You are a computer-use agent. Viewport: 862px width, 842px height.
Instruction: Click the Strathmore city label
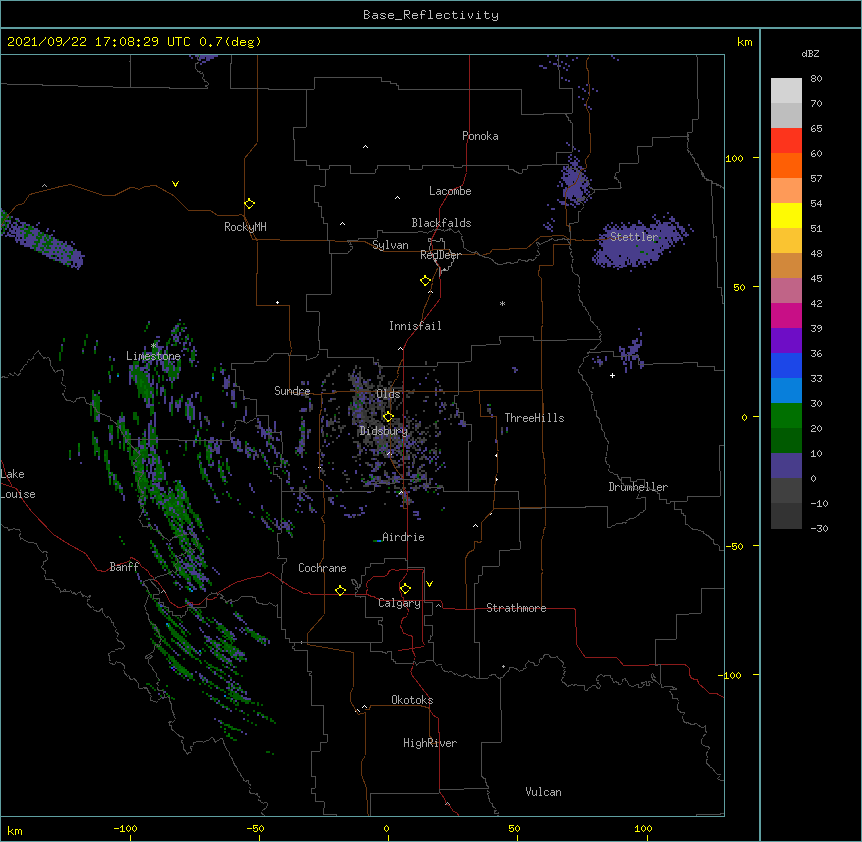516,608
